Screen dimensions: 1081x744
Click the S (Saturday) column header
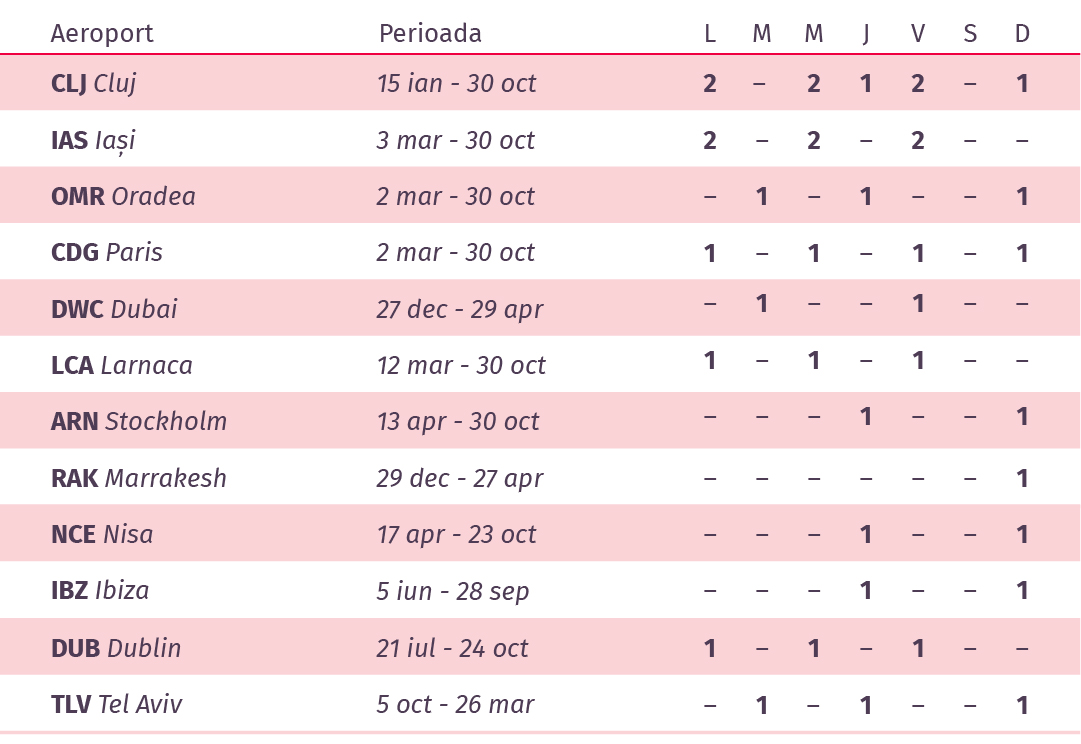pyautogui.click(x=970, y=34)
